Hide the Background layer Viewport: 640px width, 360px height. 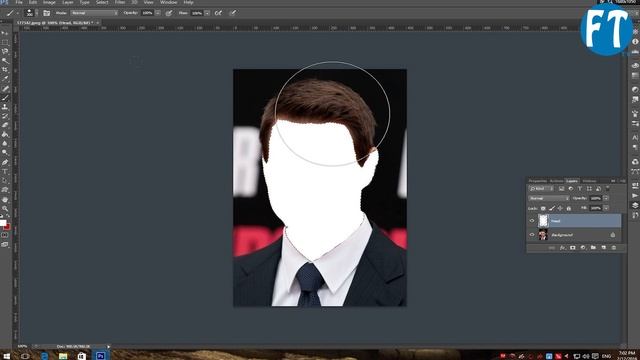pyautogui.click(x=532, y=235)
